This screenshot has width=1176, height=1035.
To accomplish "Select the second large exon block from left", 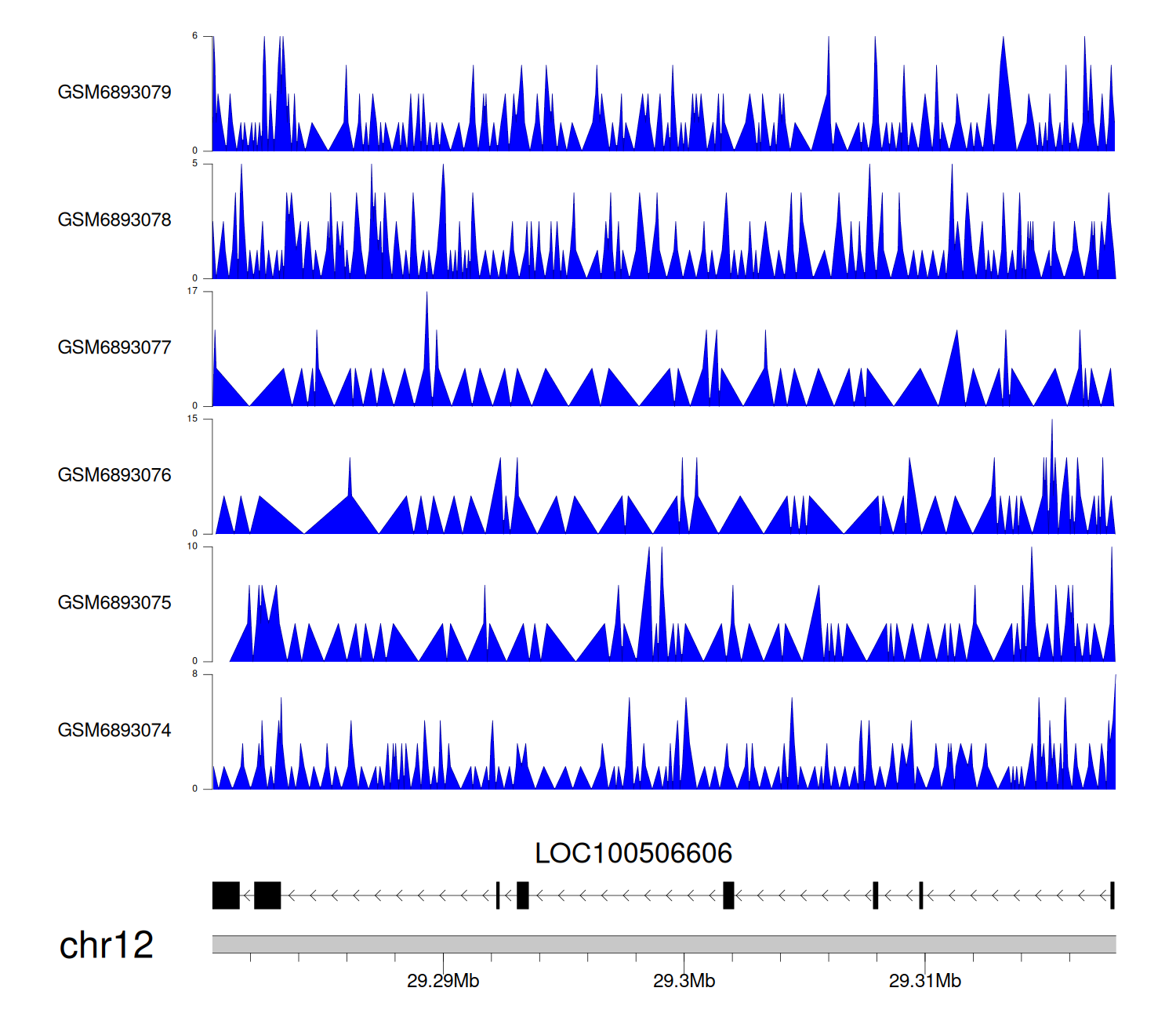I will [x=267, y=895].
